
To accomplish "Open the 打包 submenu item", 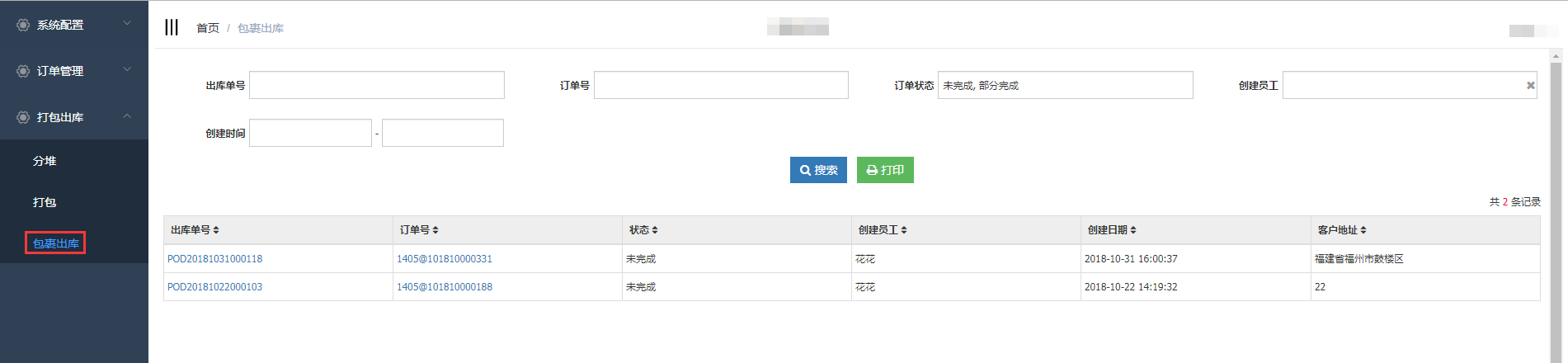I will (45, 202).
